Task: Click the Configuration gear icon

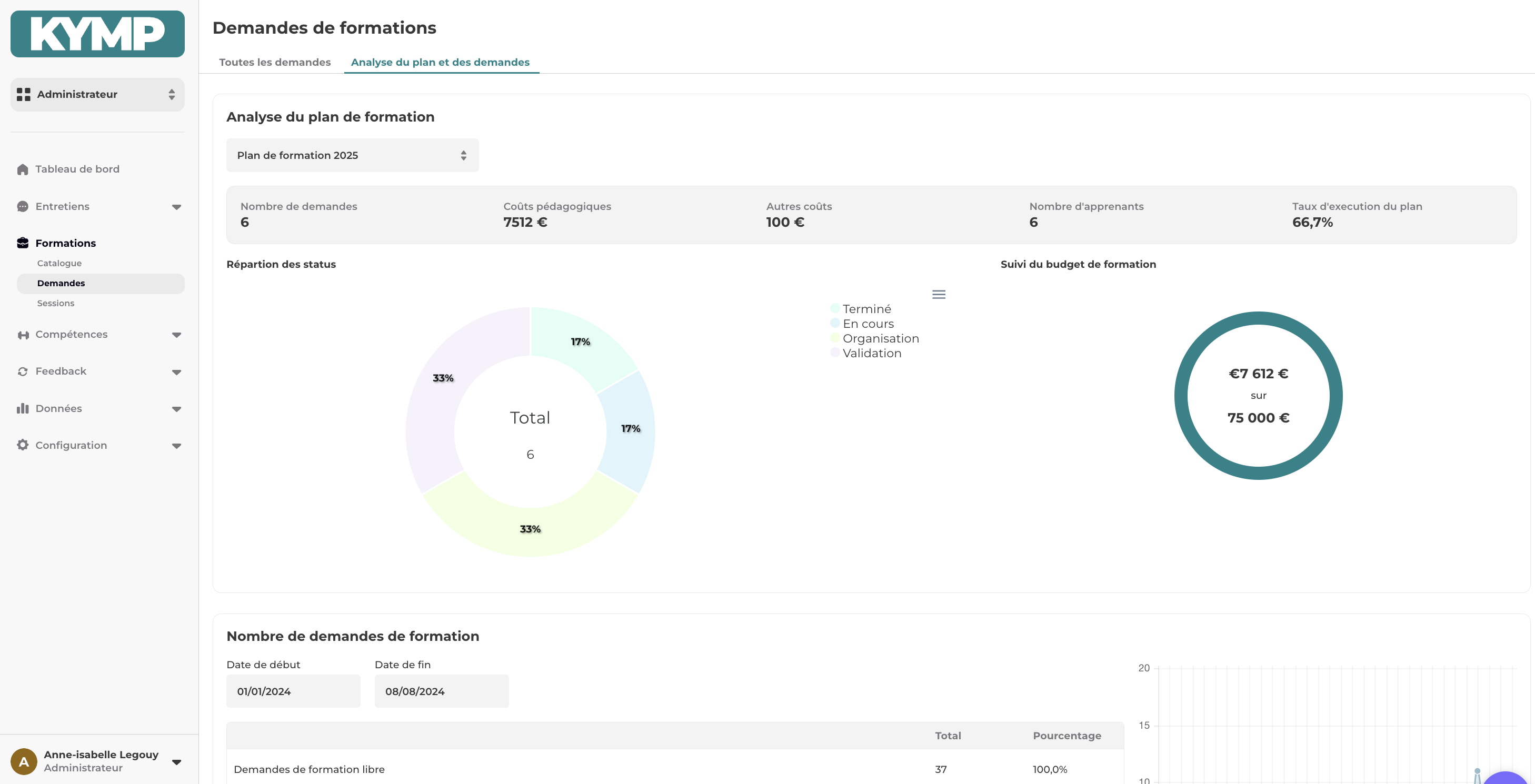Action: 23,445
